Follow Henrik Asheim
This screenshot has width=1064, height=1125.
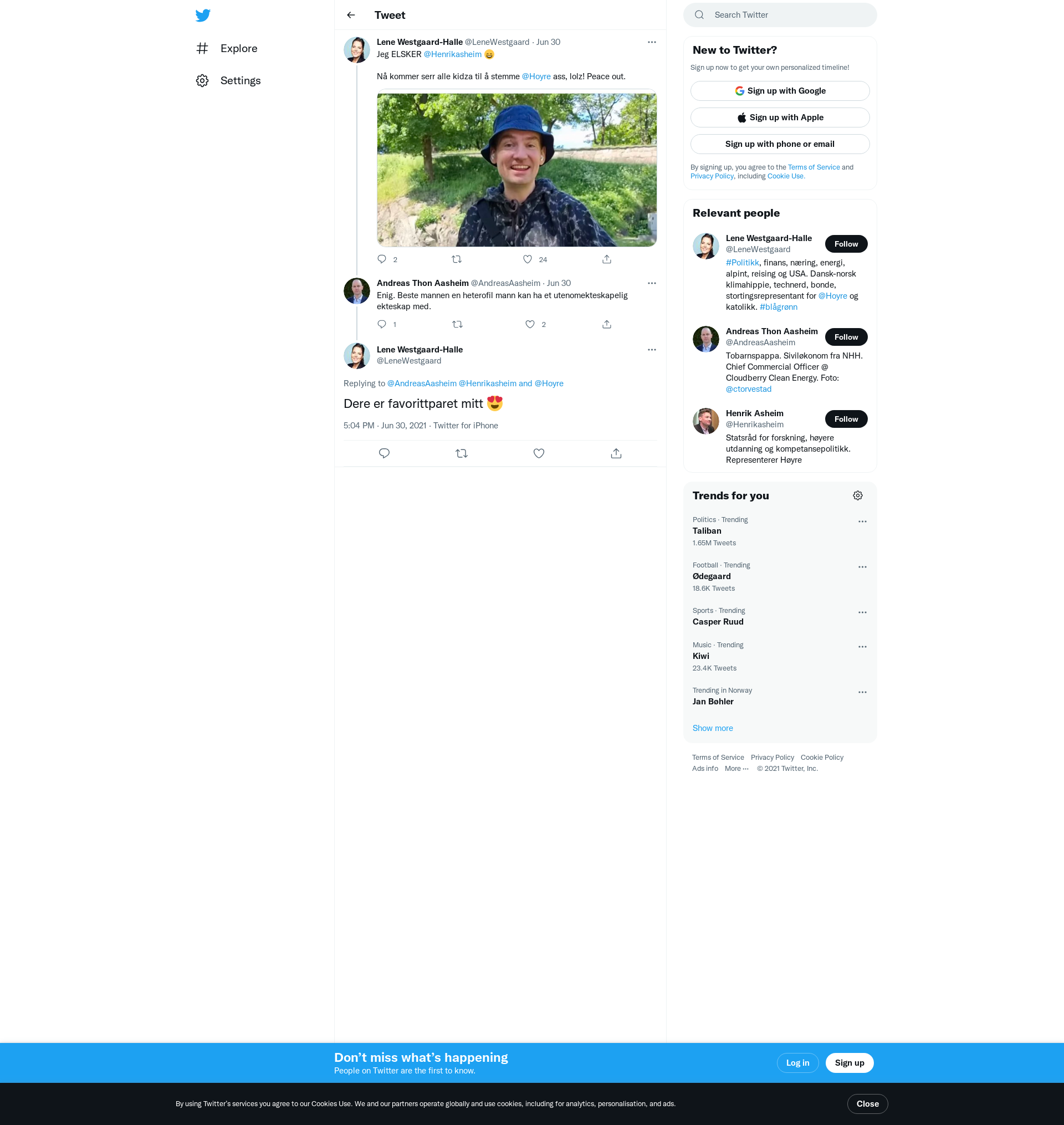click(x=846, y=419)
